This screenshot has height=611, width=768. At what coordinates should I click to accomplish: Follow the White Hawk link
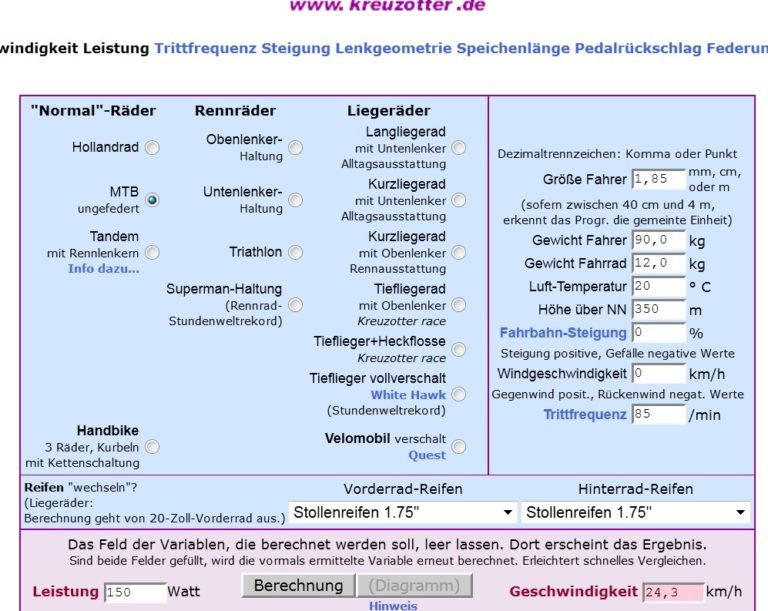coord(408,395)
